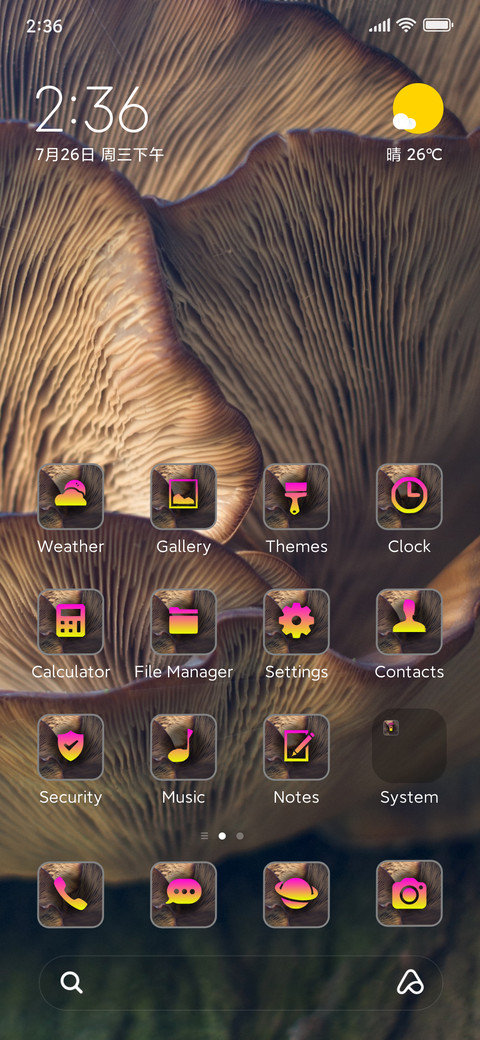Tap the large 2:36 clock widget
Screen dimensions: 480x1040
click(x=92, y=110)
